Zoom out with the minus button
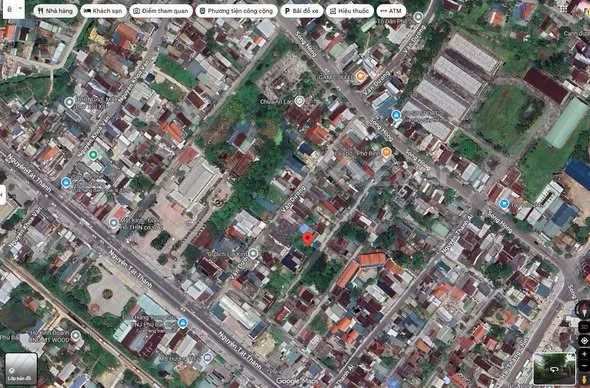 [584, 365]
